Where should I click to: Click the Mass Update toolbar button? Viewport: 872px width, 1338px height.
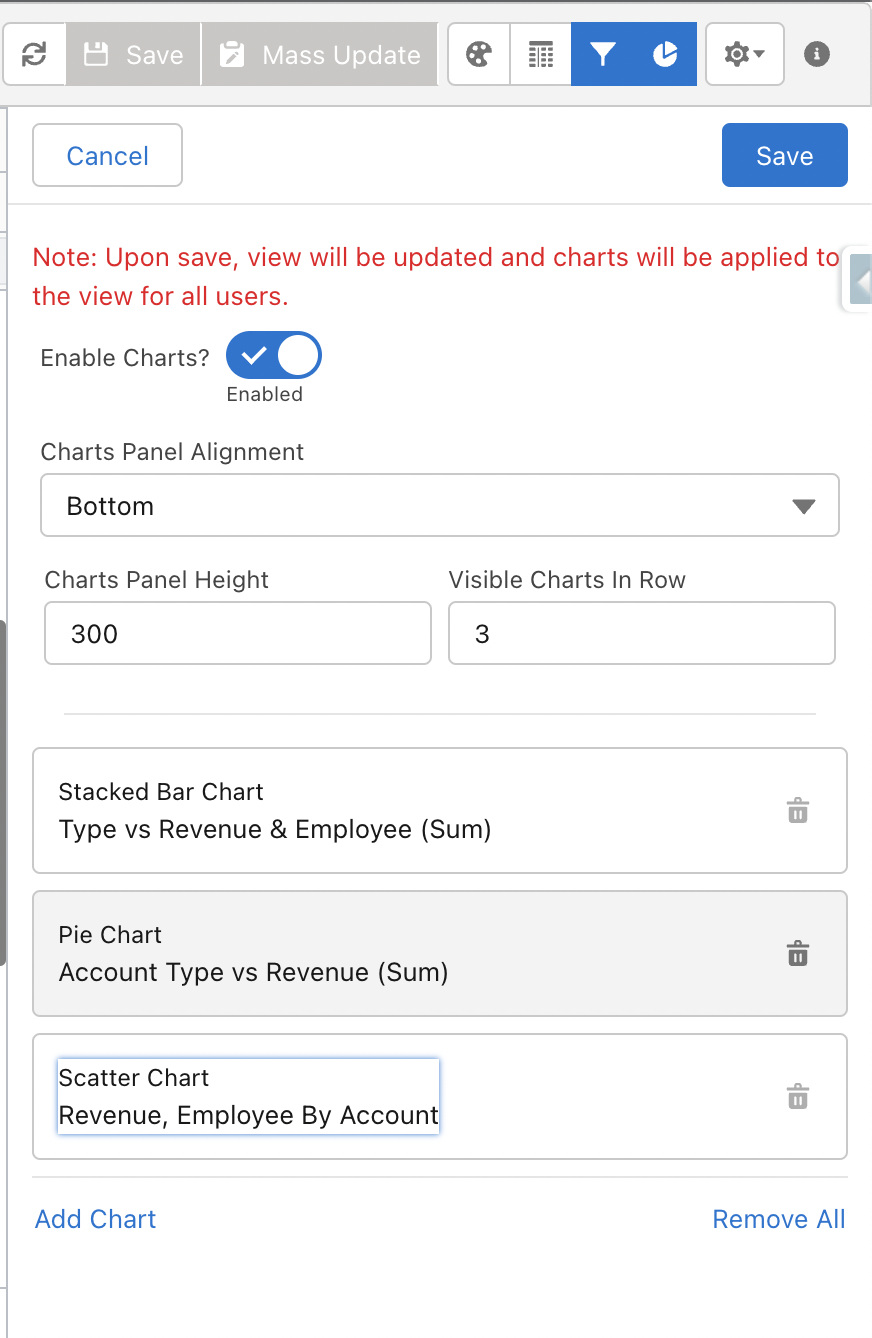[x=320, y=54]
